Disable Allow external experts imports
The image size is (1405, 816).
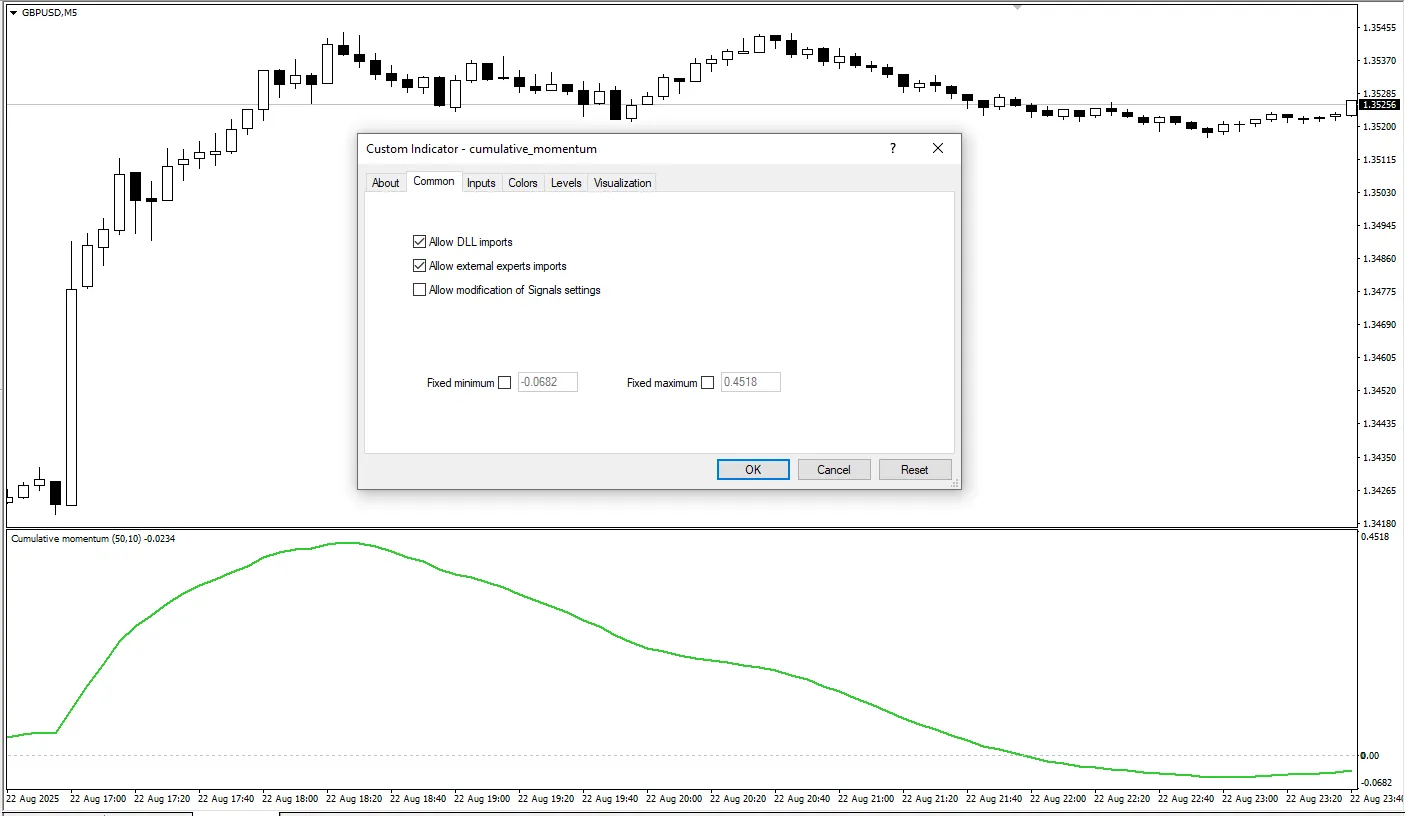420,265
